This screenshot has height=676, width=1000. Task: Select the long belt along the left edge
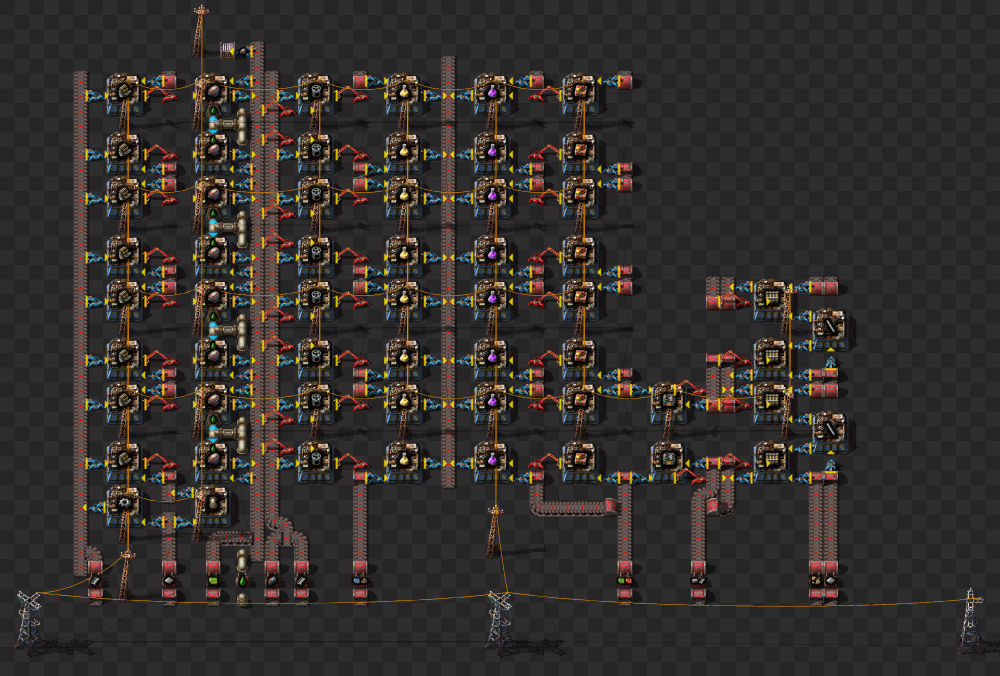pyautogui.click(x=80, y=322)
